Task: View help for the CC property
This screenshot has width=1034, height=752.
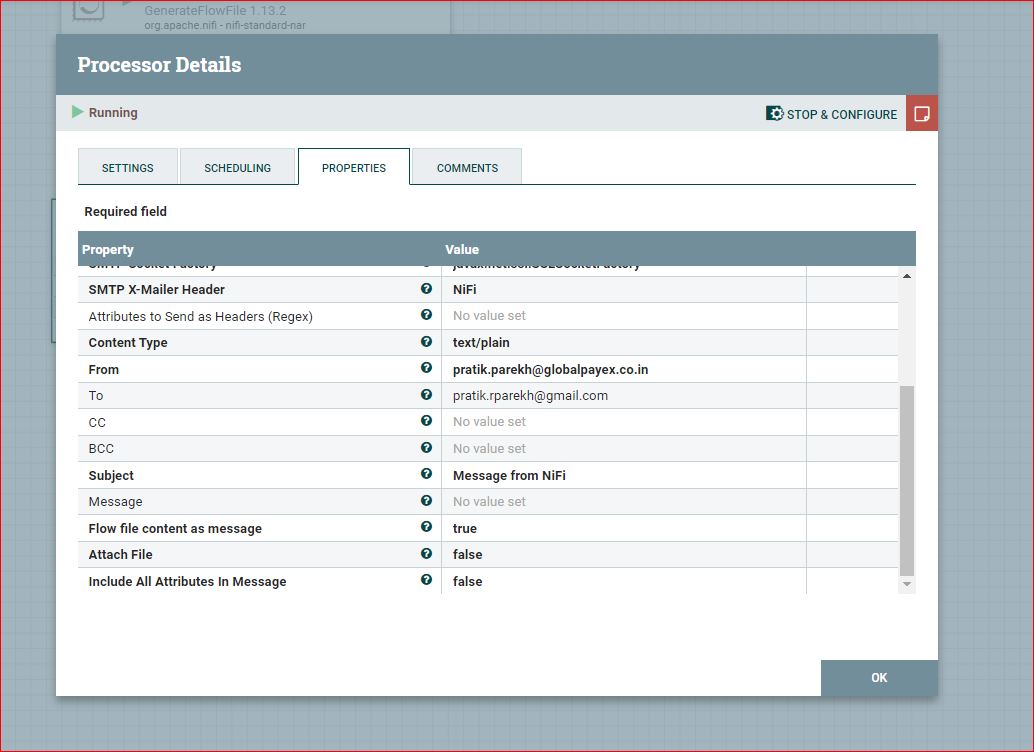Action: (x=426, y=422)
